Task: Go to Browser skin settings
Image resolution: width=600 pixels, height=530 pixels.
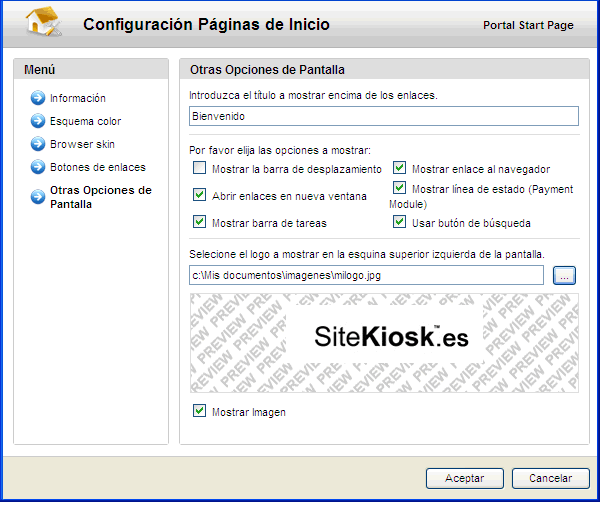Action: point(82,144)
